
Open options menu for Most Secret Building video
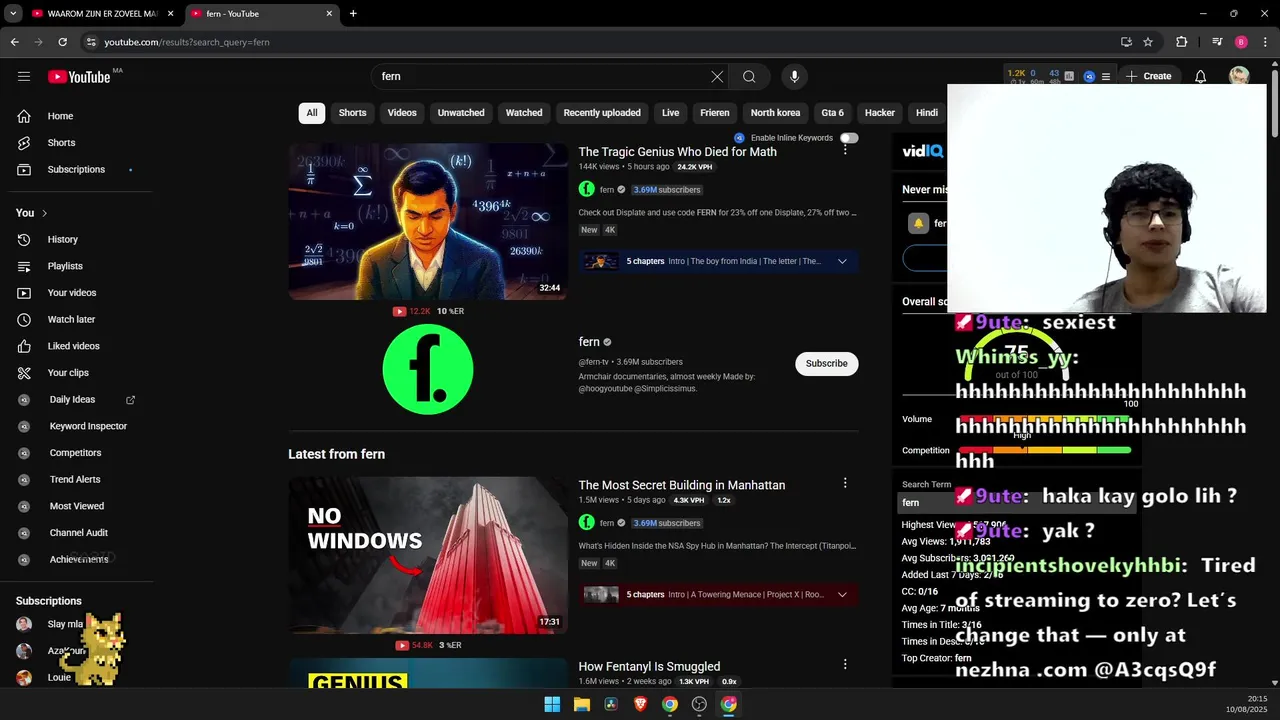[x=845, y=483]
